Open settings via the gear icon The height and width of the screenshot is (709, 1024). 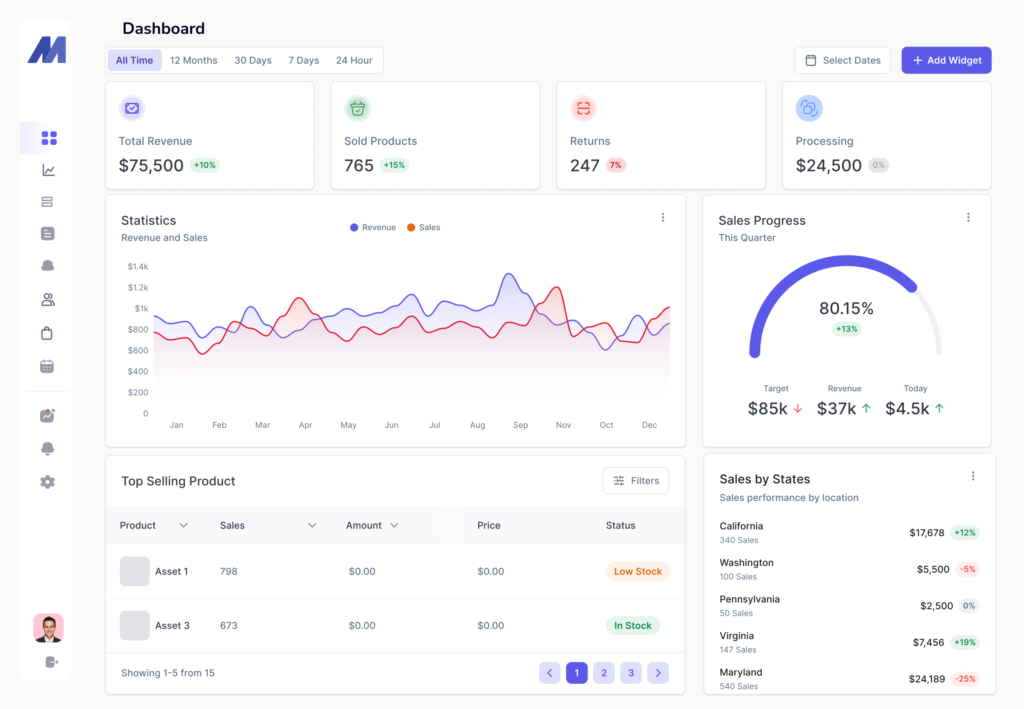pos(47,482)
